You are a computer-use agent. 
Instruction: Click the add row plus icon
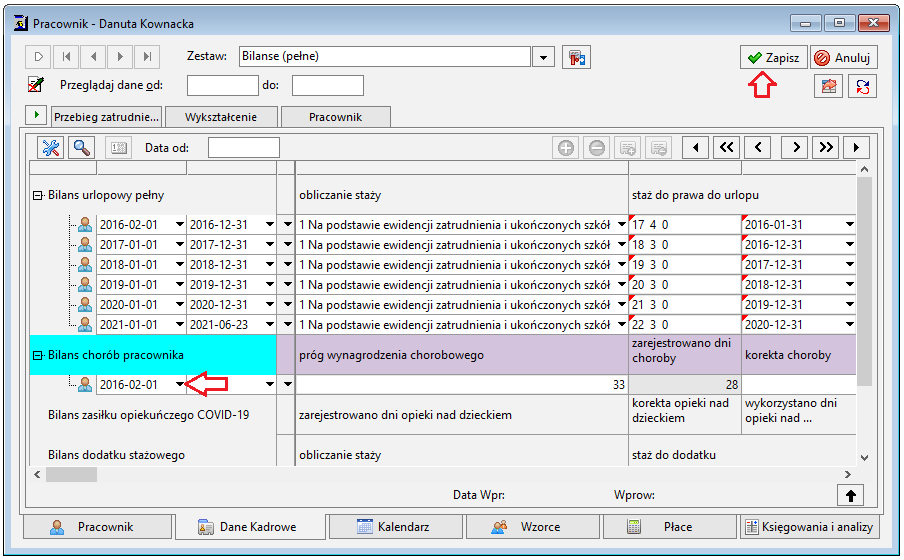coord(566,148)
